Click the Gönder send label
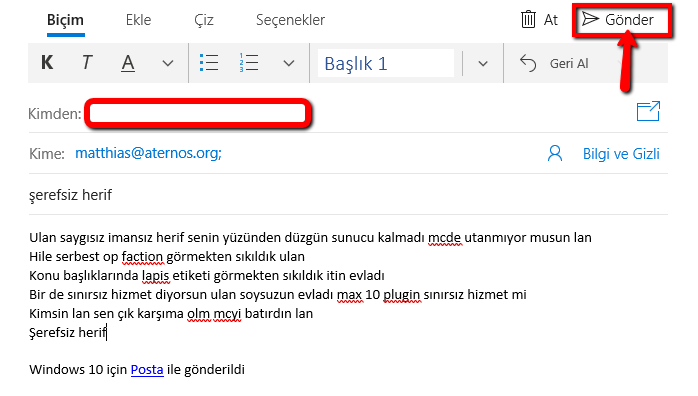This screenshot has width=698, height=396. [629, 20]
